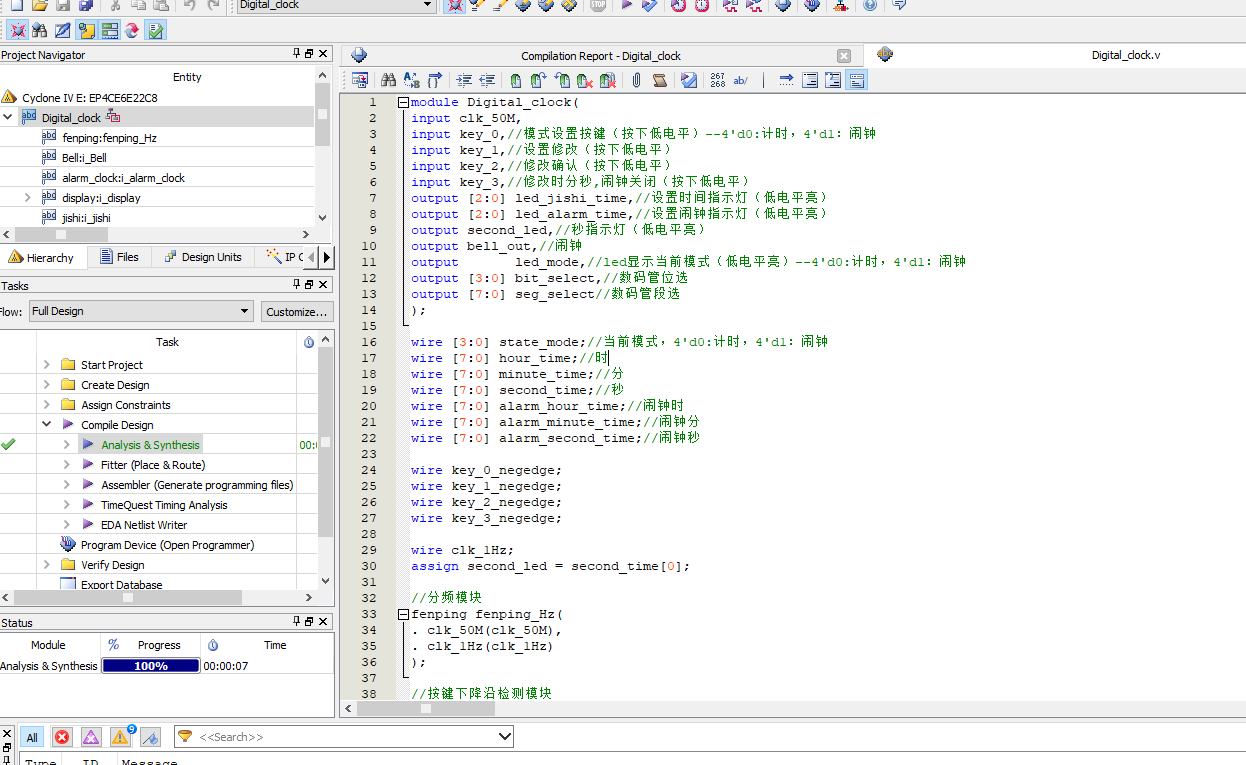This screenshot has width=1246, height=765.
Task: Toggle the ab/ whitespace display icon
Action: point(741,80)
